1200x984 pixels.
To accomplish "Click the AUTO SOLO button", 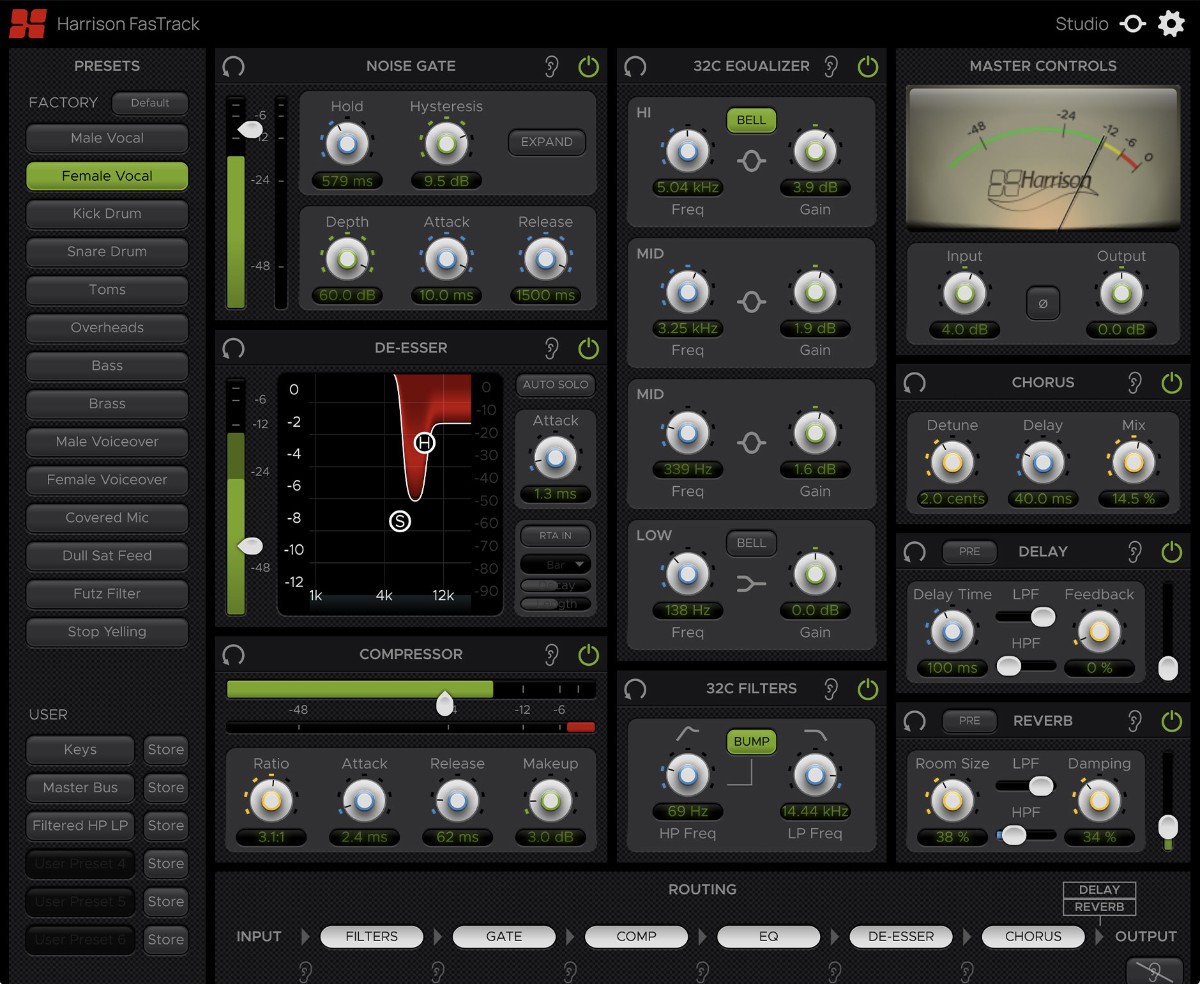I will tap(555, 385).
